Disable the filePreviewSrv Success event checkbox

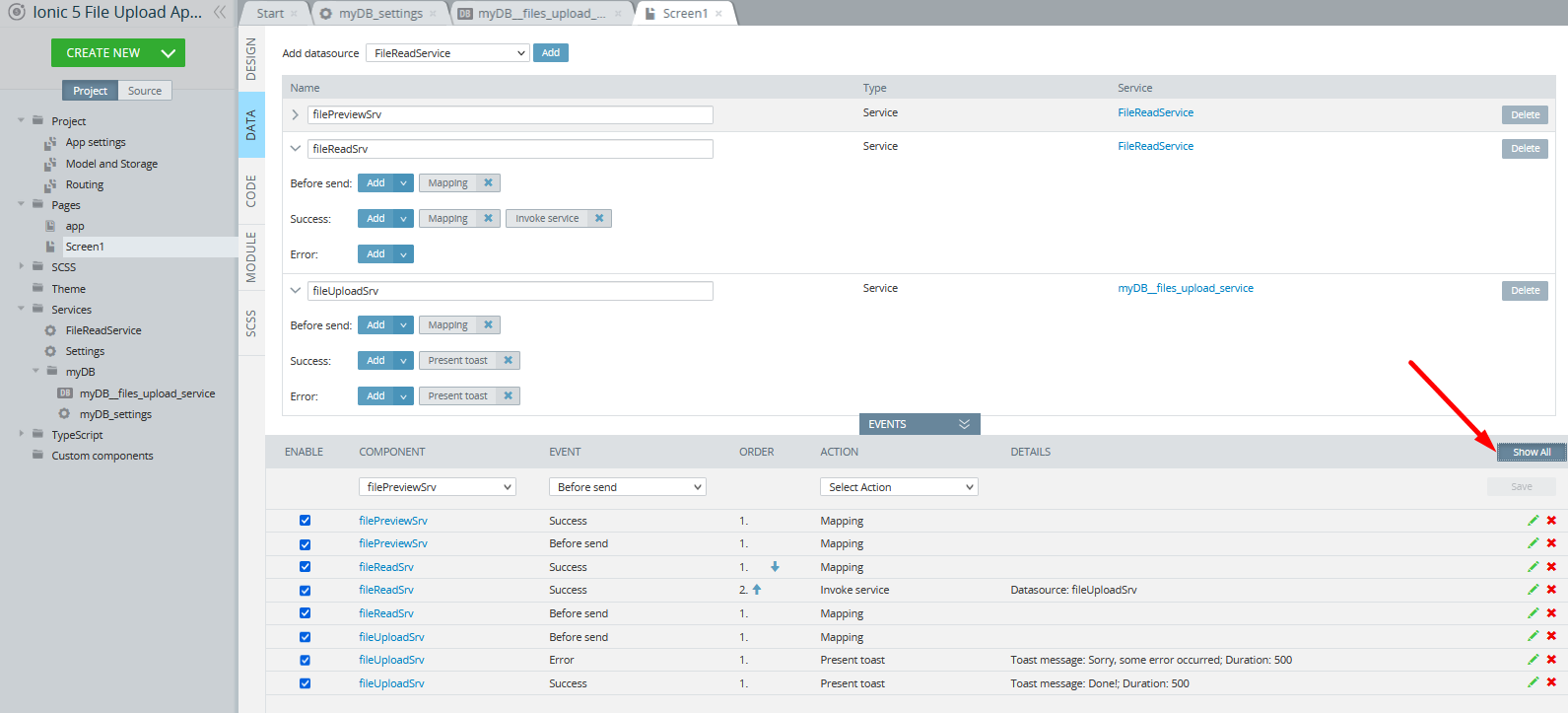(305, 521)
